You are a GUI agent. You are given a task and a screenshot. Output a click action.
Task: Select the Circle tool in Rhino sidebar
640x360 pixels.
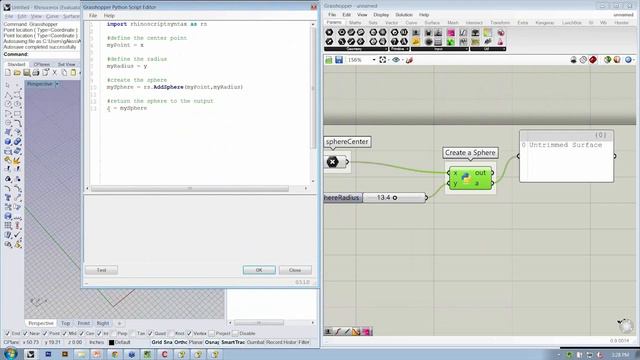click(8, 104)
